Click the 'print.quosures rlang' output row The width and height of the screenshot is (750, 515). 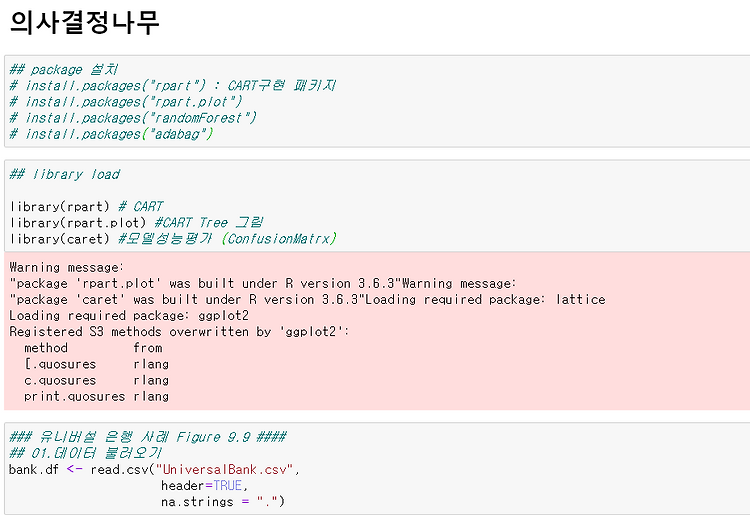[96, 396]
